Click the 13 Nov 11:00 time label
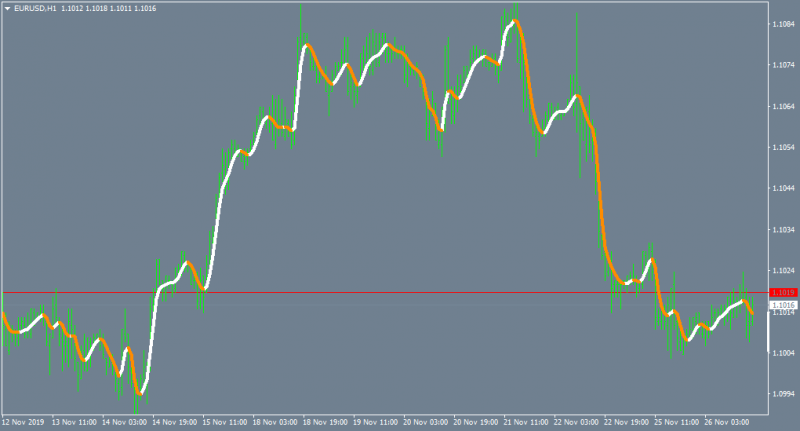The image size is (800, 431). tap(74, 422)
